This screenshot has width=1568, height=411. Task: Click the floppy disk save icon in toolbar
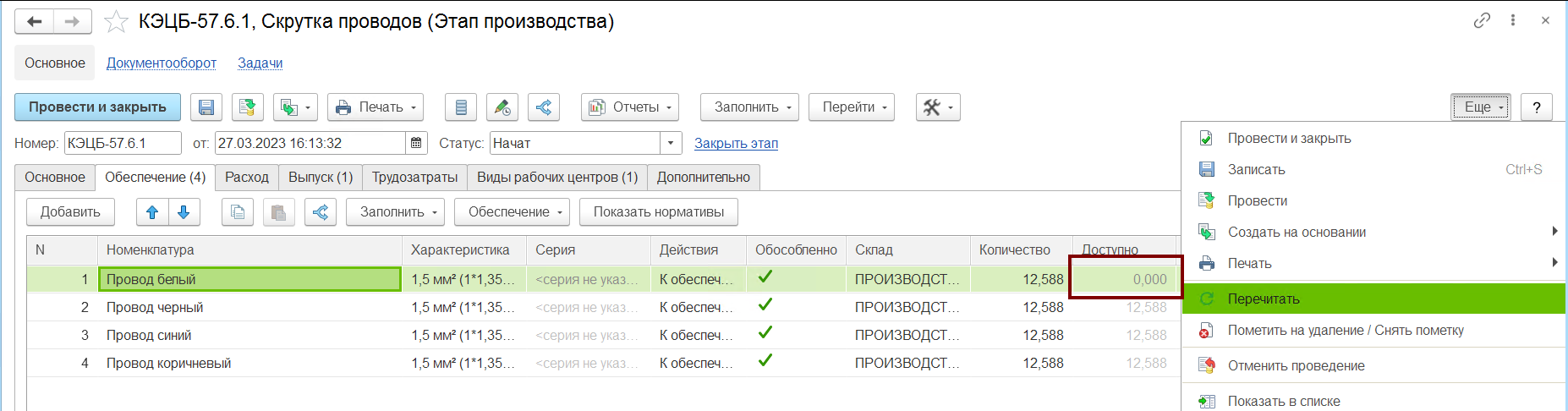206,107
